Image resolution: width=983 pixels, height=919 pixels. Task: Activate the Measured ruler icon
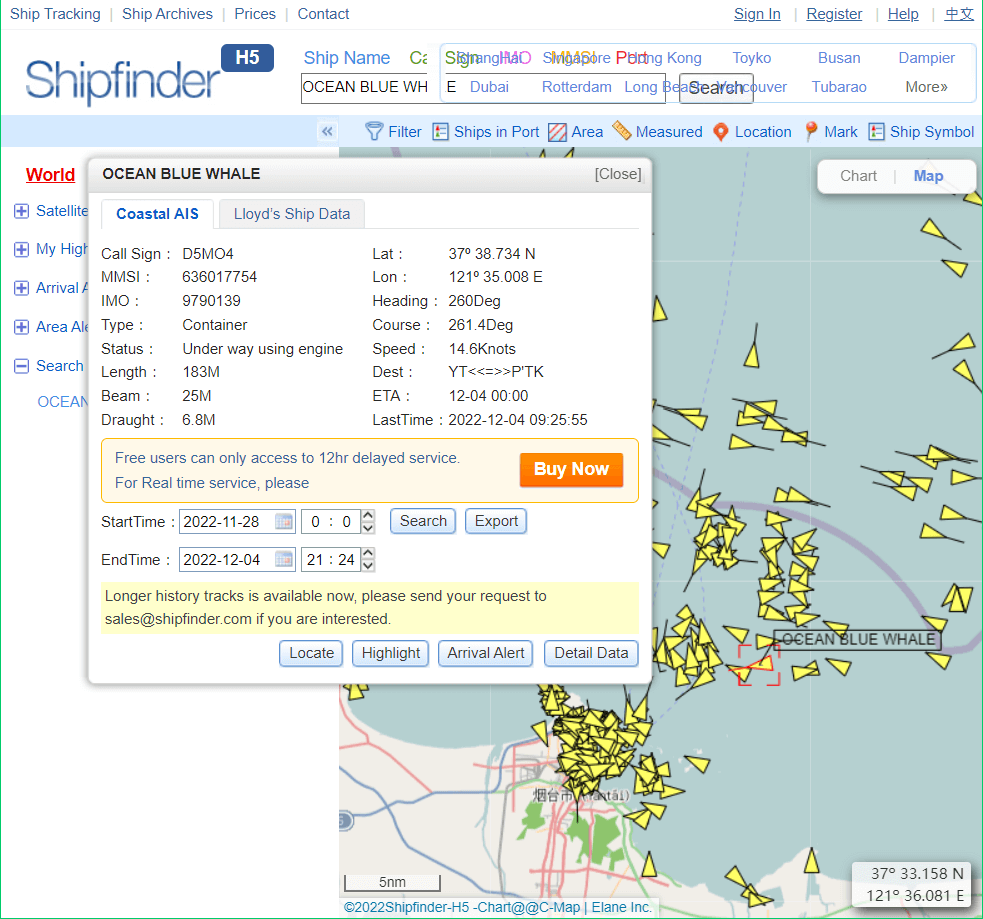621,130
